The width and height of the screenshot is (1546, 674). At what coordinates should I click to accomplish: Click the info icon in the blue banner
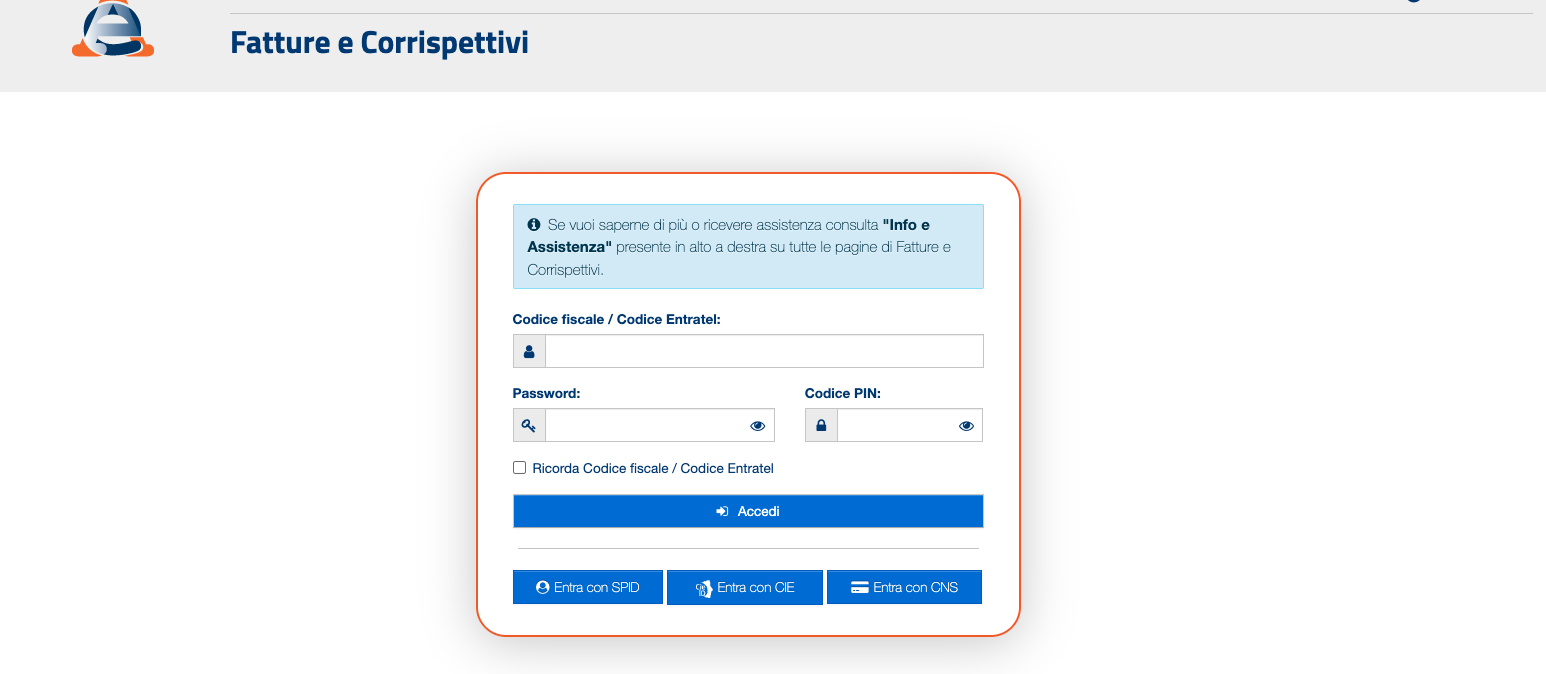(x=534, y=225)
